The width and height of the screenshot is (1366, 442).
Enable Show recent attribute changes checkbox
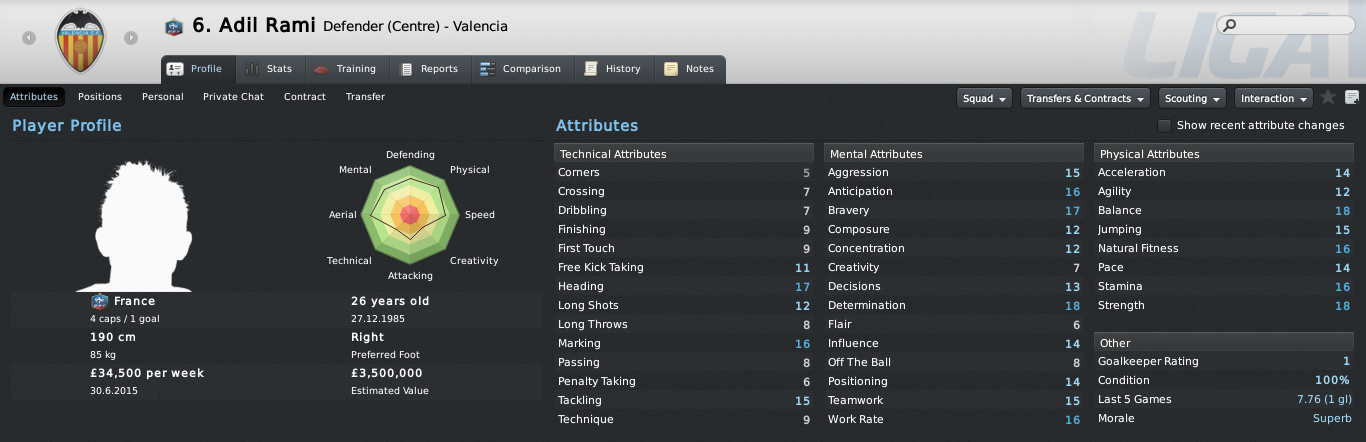1164,126
